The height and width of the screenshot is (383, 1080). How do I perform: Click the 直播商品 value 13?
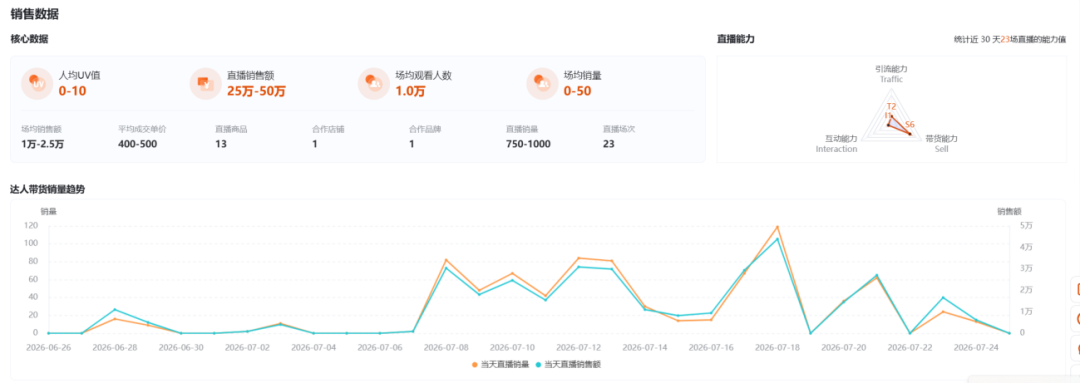tap(220, 144)
